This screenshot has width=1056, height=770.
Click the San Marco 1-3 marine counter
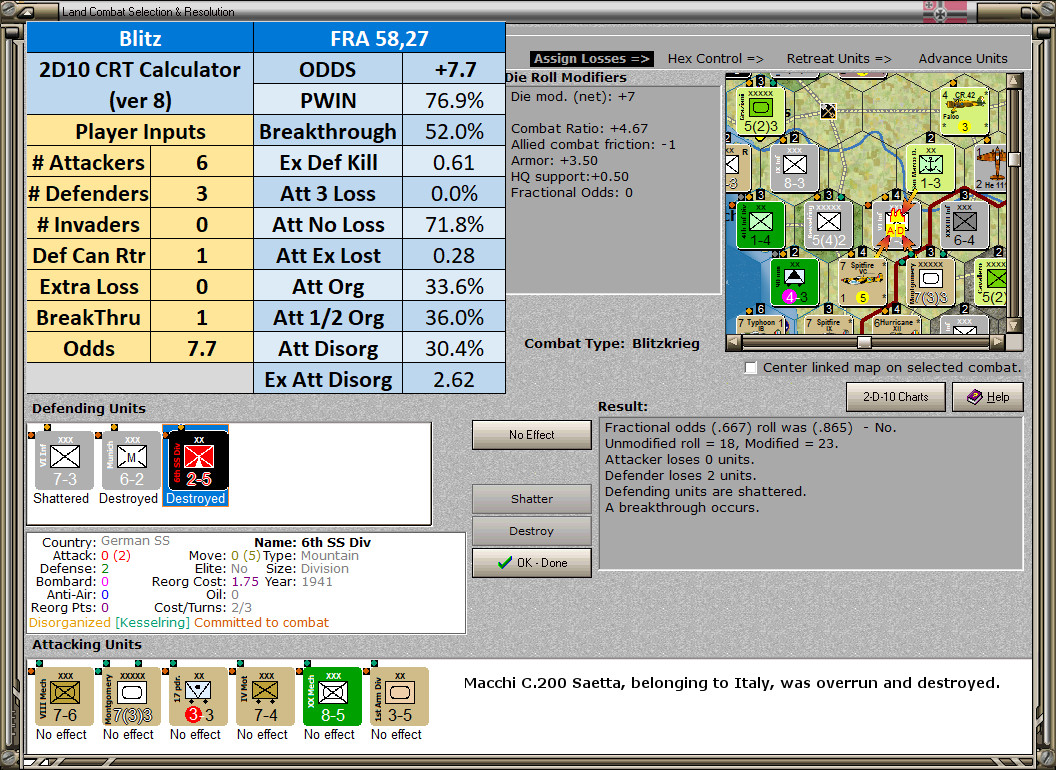coord(930,168)
